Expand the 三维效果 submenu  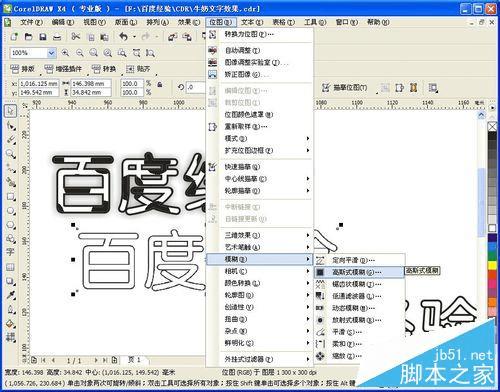(x=308, y=235)
